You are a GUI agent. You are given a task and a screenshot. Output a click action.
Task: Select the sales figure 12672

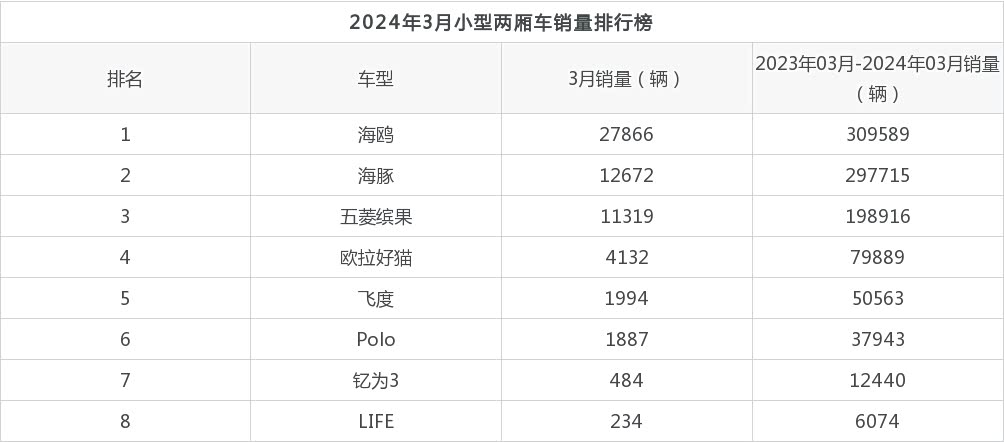click(626, 176)
